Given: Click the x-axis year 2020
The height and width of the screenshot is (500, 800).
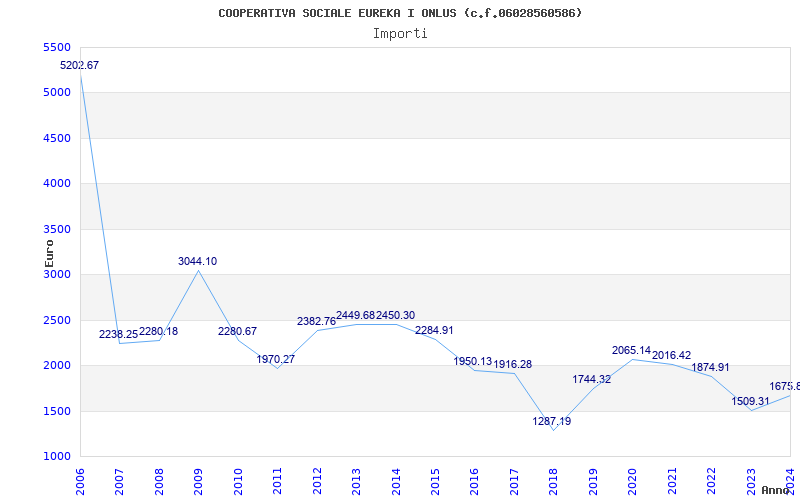Looking at the screenshot, I should coord(633,482).
